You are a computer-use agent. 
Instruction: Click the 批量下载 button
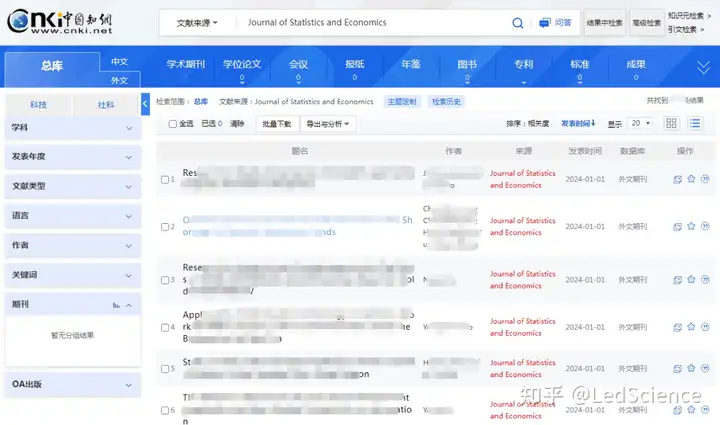[x=277, y=124]
